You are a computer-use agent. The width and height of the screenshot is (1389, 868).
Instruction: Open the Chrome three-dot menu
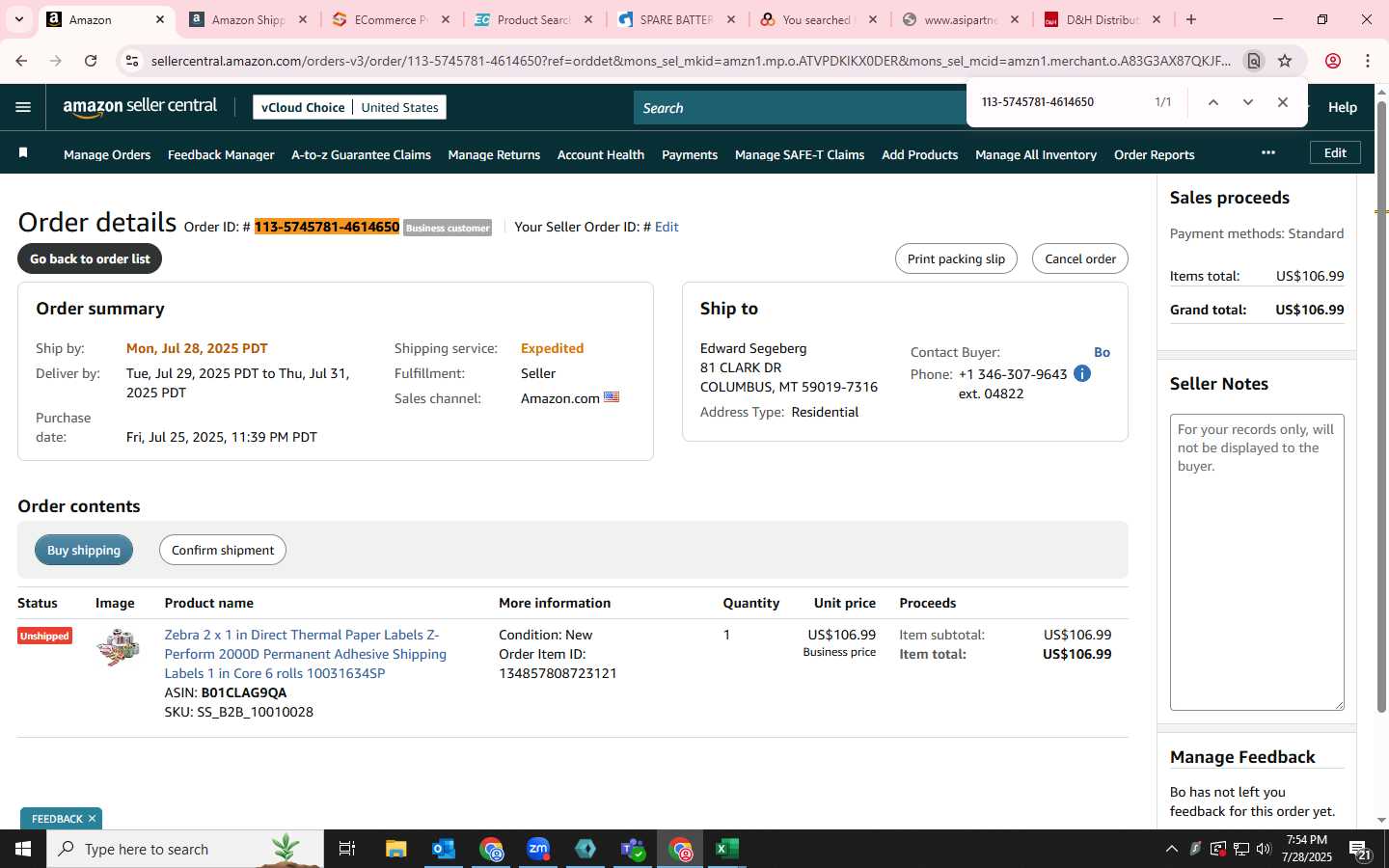tap(1368, 61)
